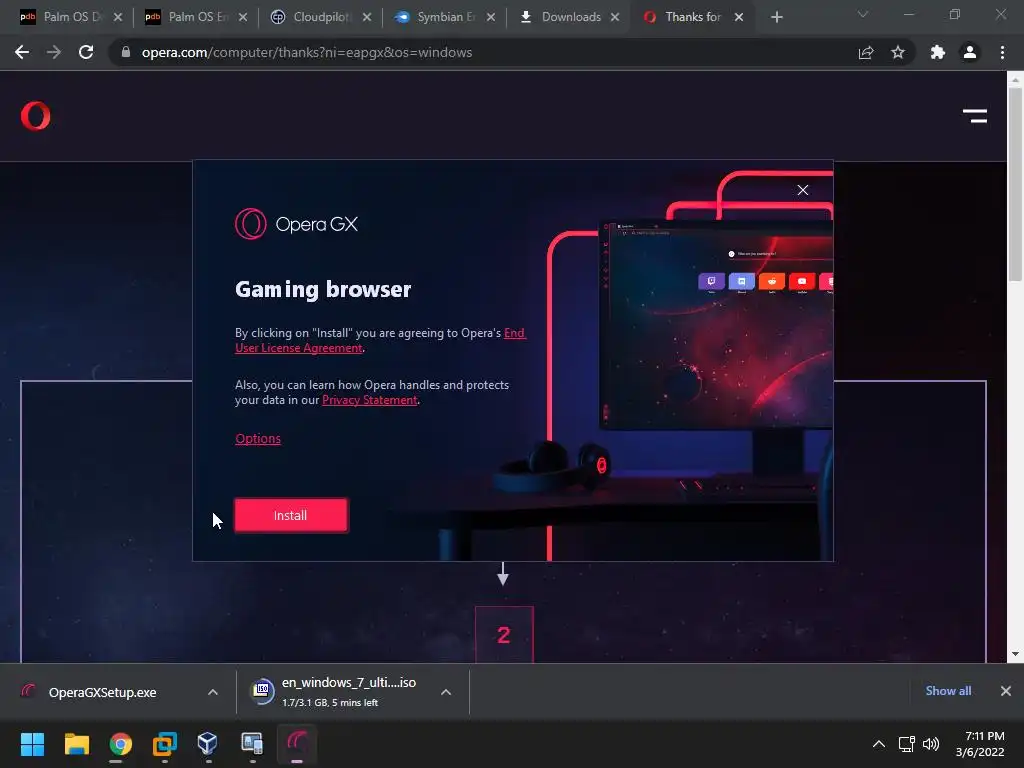Open the hamburger menu on Opera page
Screen dimensions: 1024x768
pyautogui.click(x=974, y=116)
